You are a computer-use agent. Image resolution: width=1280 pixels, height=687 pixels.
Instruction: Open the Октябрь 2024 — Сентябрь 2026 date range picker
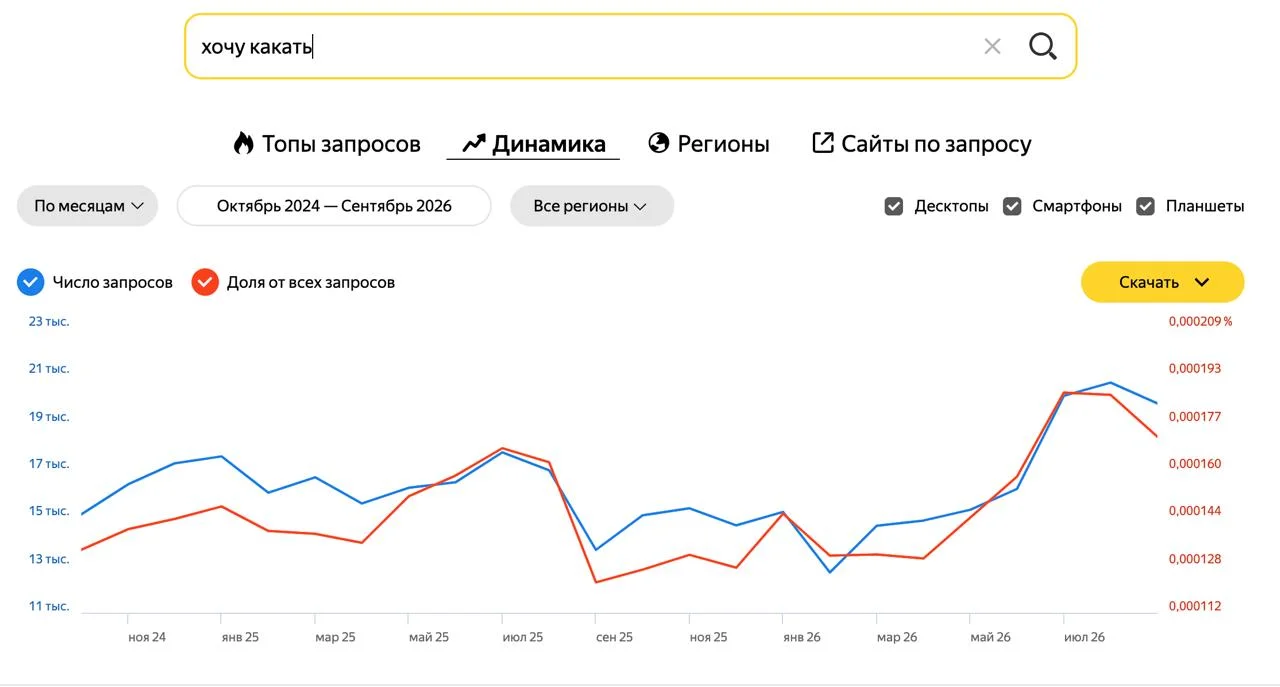click(334, 206)
